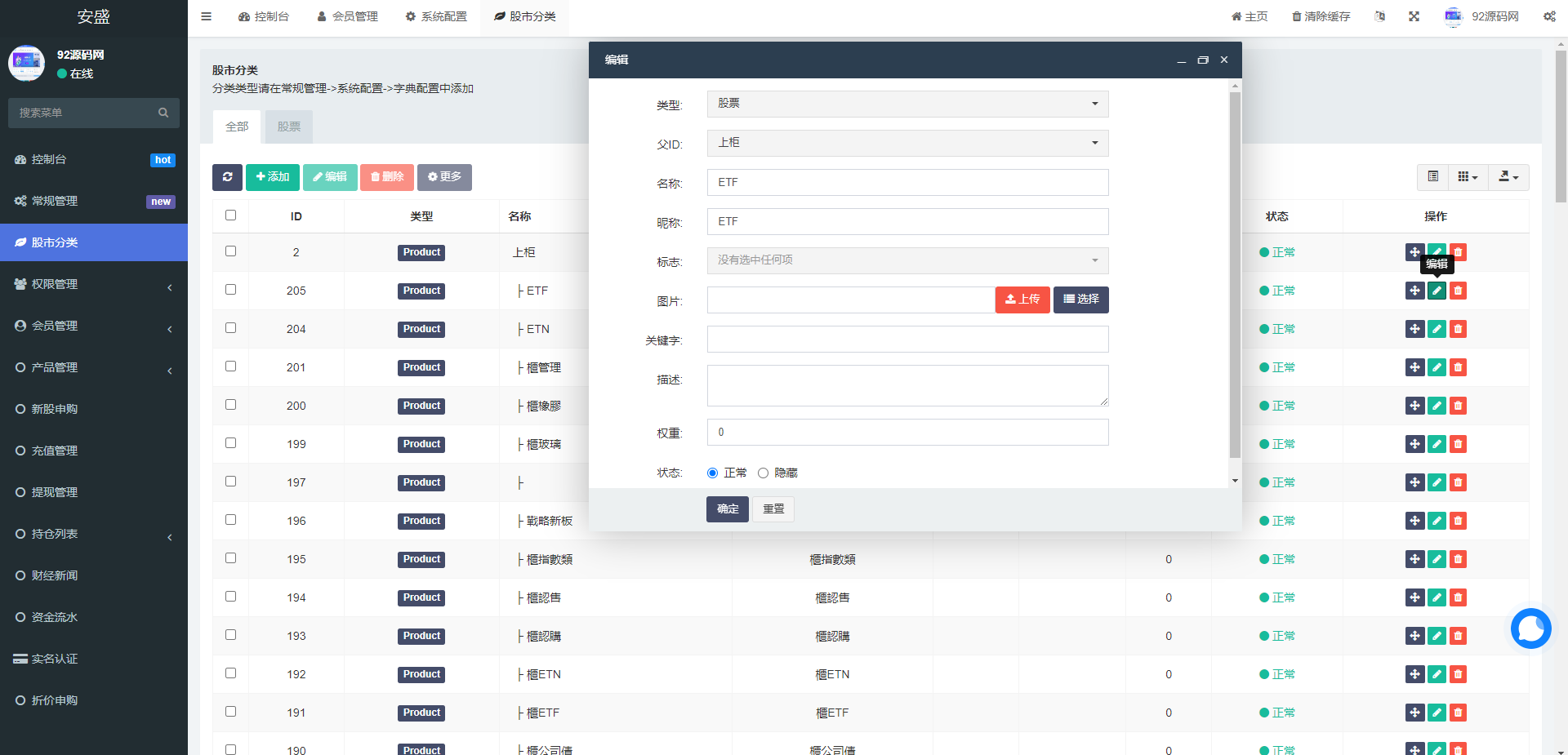Viewport: 1568px width, 755px height.
Task: Click the drag-move icon for row 192
Action: [1414, 674]
